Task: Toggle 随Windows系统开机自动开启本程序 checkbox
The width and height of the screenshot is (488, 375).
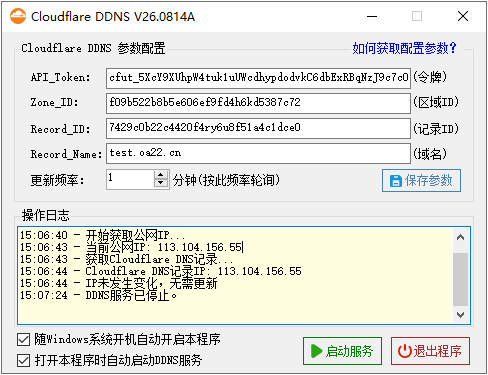Action: tap(23, 340)
